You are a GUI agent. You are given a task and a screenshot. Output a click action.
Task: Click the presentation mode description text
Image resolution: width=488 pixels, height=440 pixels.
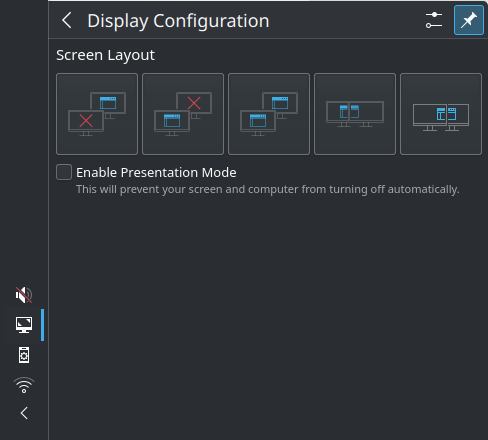[x=268, y=189]
